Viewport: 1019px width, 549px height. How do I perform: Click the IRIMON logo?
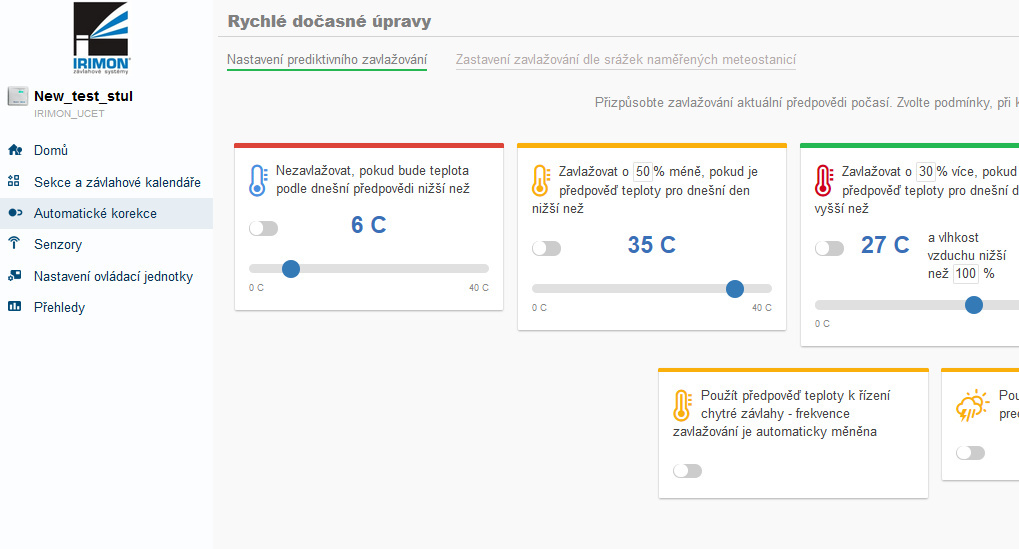pyautogui.click(x=102, y=39)
